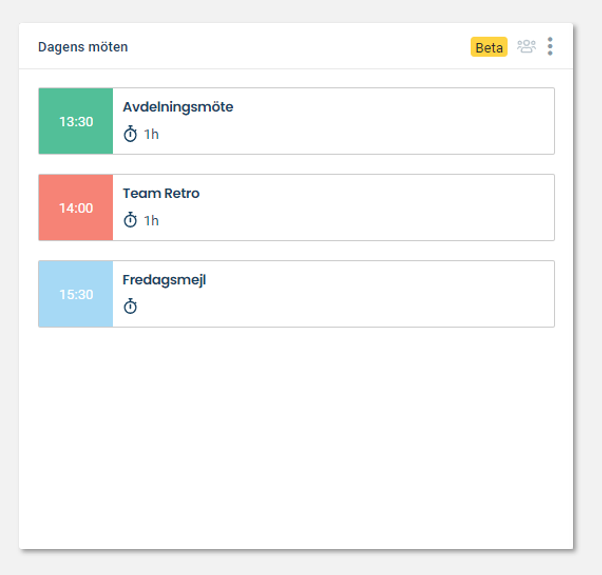Open the three-dot options menu
602x575 pixels.
tap(550, 46)
